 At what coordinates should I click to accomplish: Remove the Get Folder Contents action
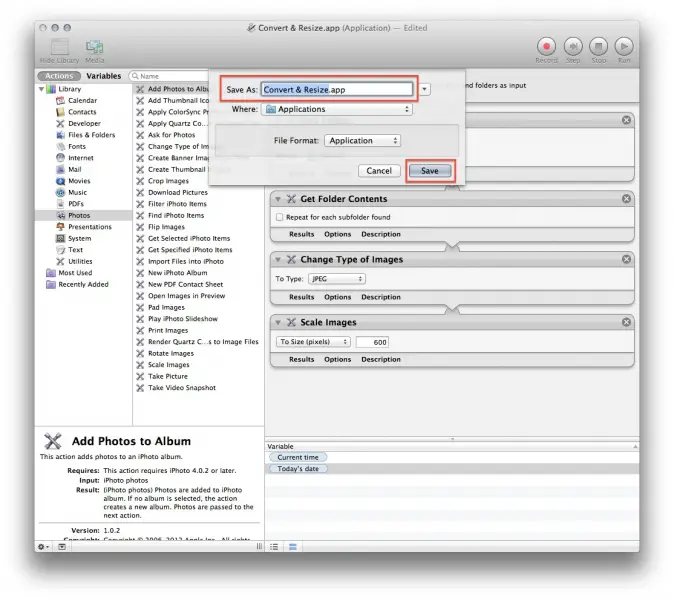(626, 199)
